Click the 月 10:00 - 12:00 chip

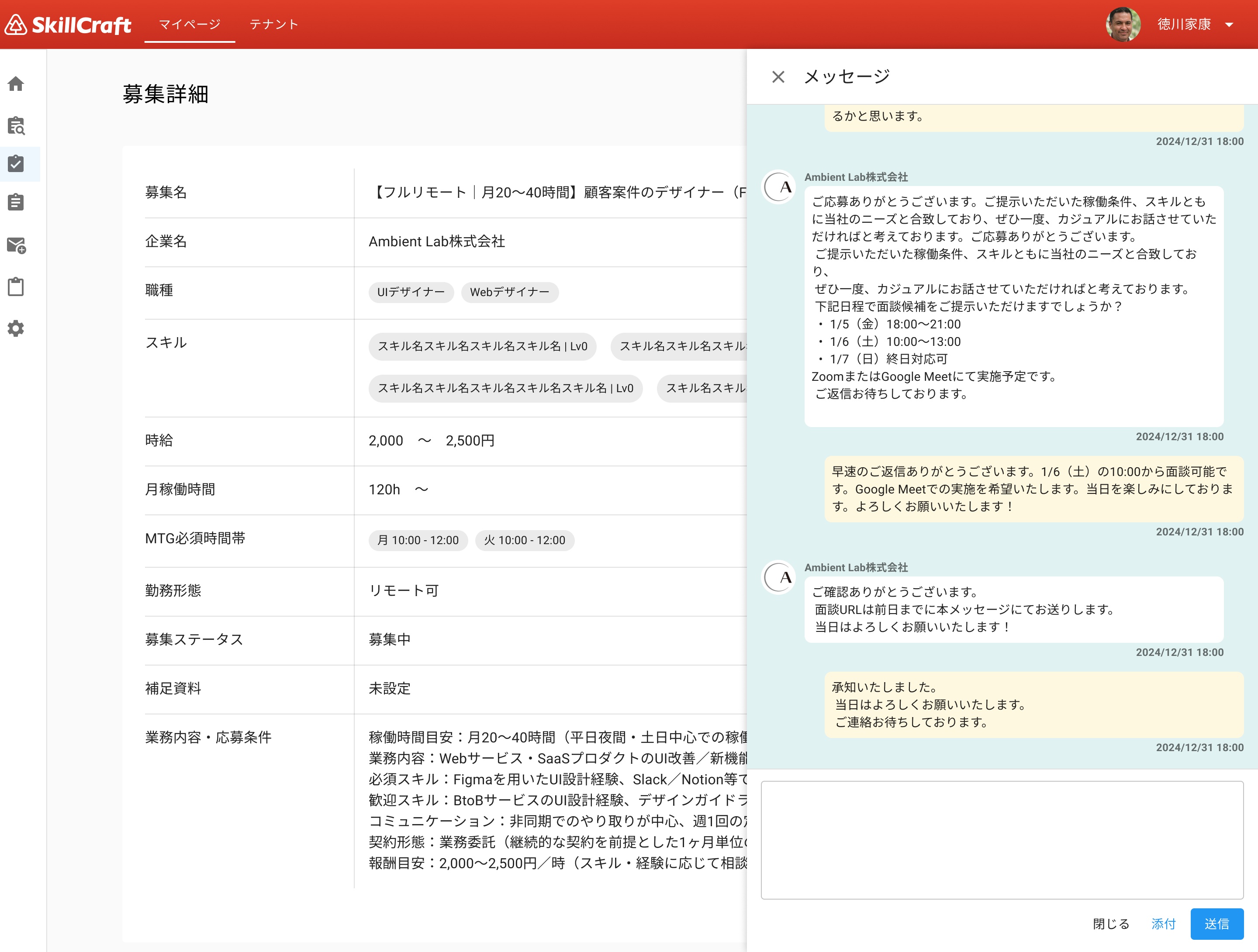tap(418, 540)
